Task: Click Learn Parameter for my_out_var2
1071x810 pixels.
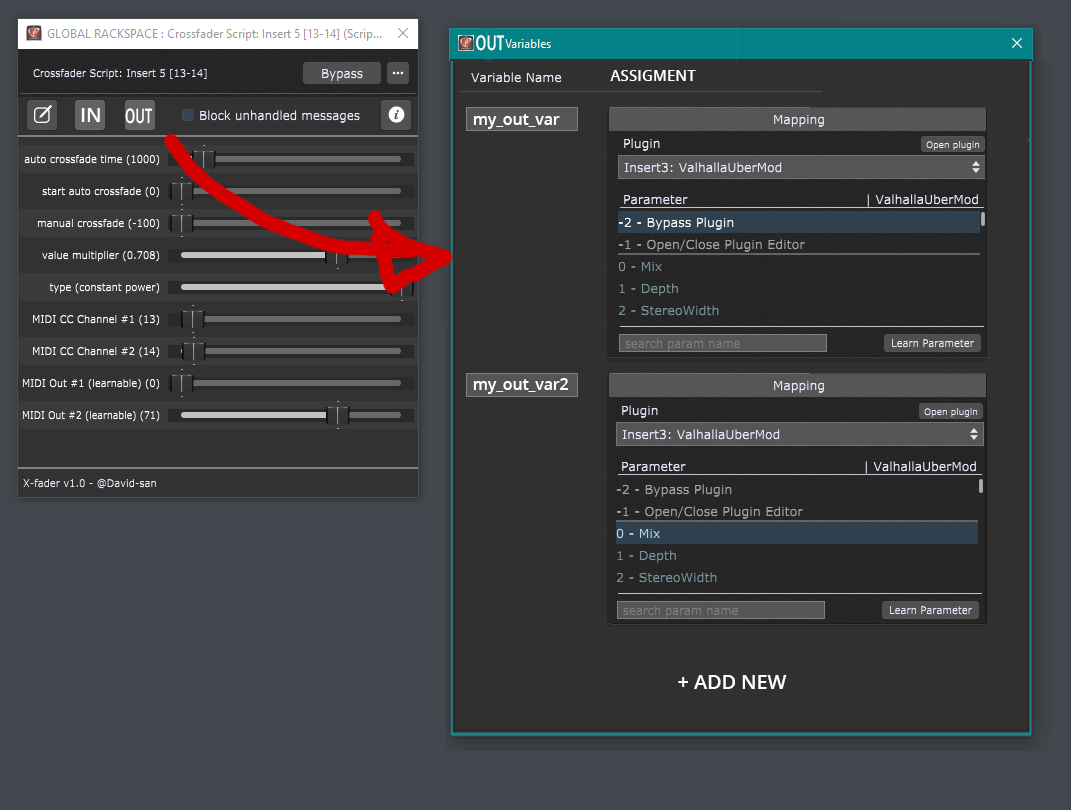Action: (930, 610)
